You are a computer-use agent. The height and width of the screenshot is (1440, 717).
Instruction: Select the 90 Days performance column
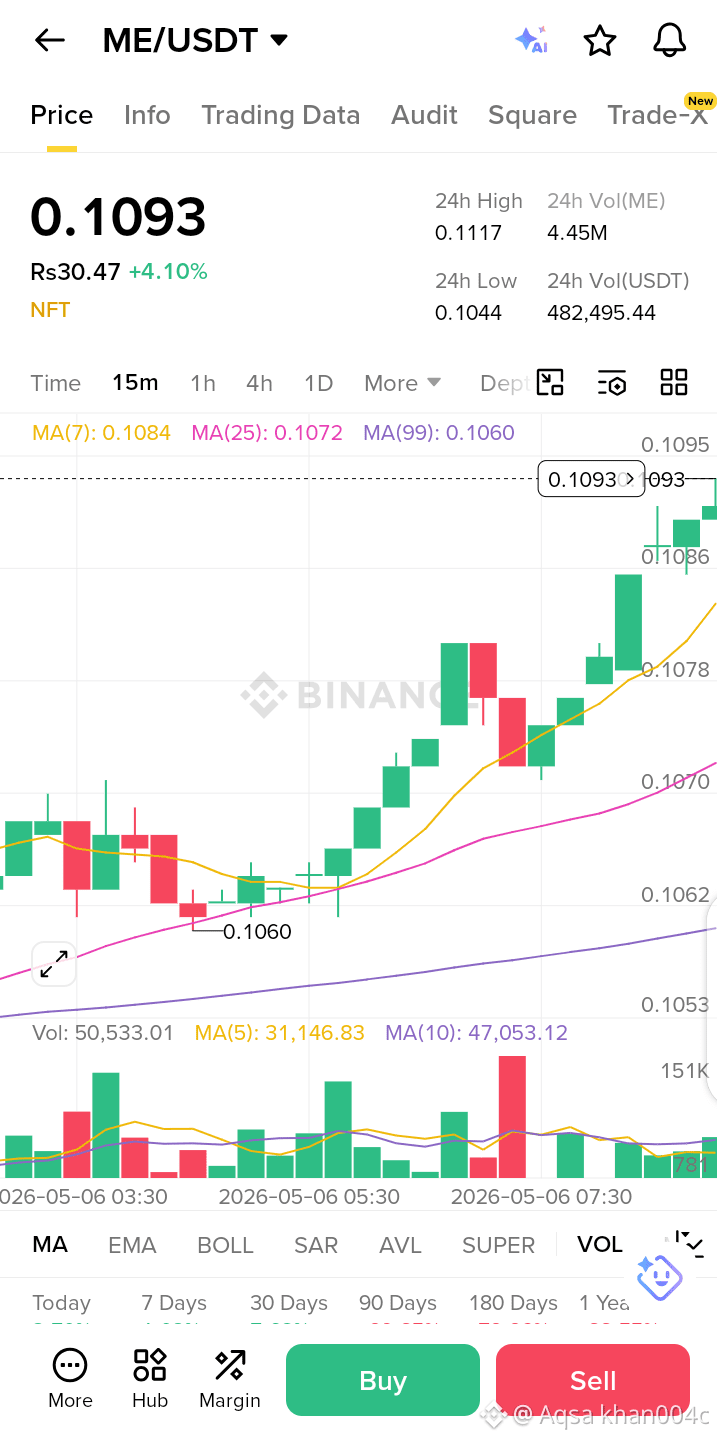click(x=398, y=1303)
